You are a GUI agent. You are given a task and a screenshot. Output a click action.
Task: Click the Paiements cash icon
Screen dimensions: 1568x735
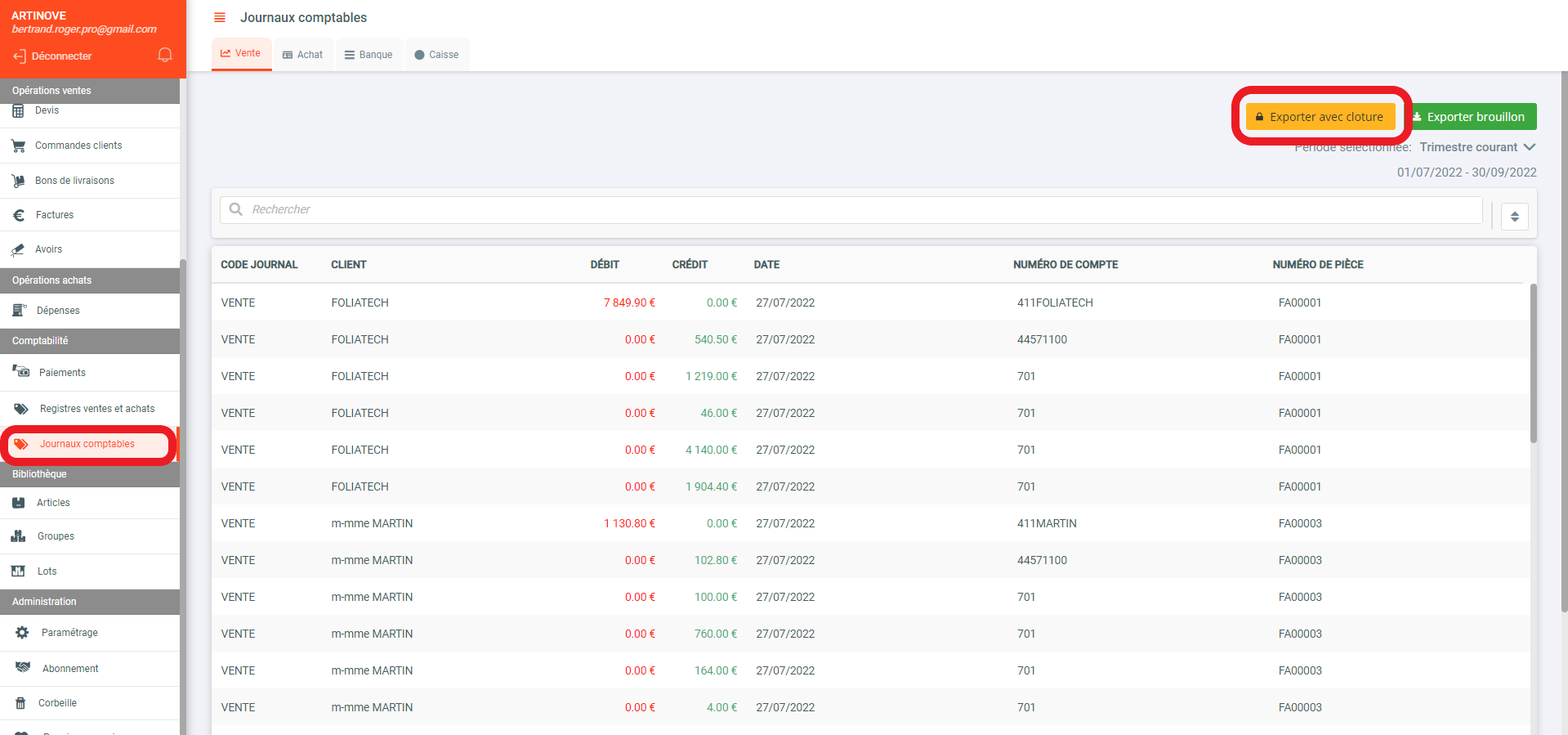(x=21, y=372)
